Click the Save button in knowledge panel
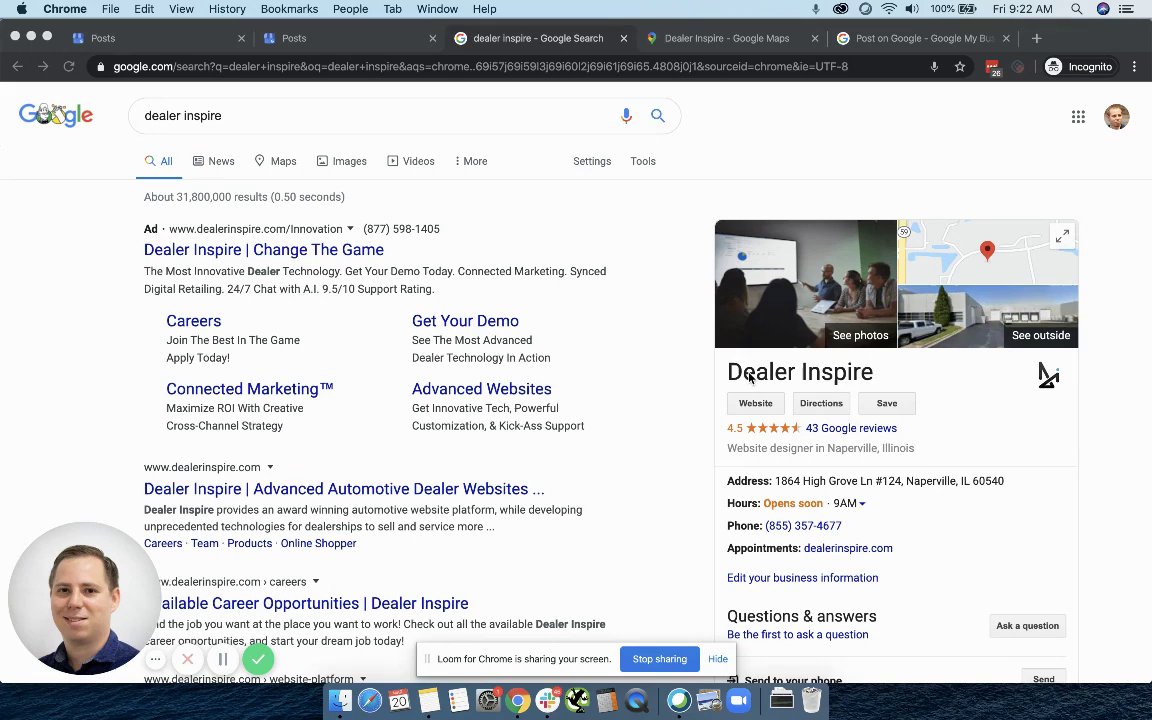The height and width of the screenshot is (720, 1152). [x=886, y=403]
